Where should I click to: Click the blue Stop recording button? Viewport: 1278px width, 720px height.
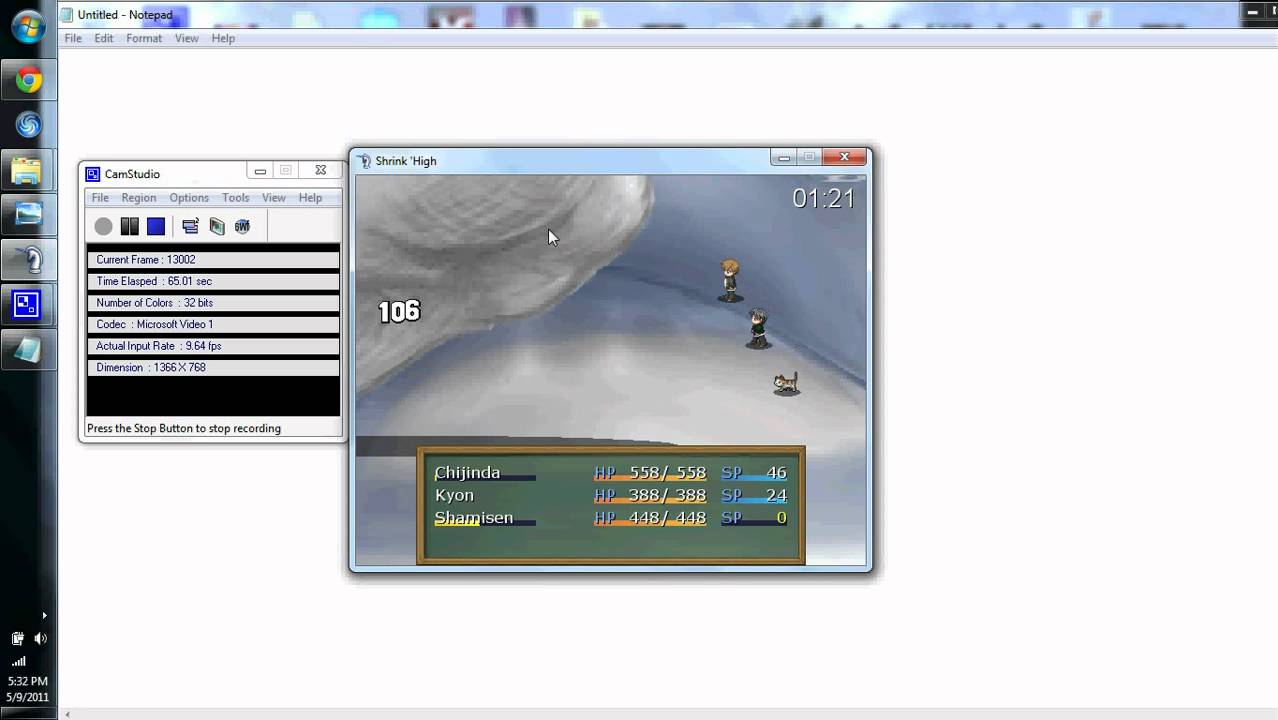(156, 226)
